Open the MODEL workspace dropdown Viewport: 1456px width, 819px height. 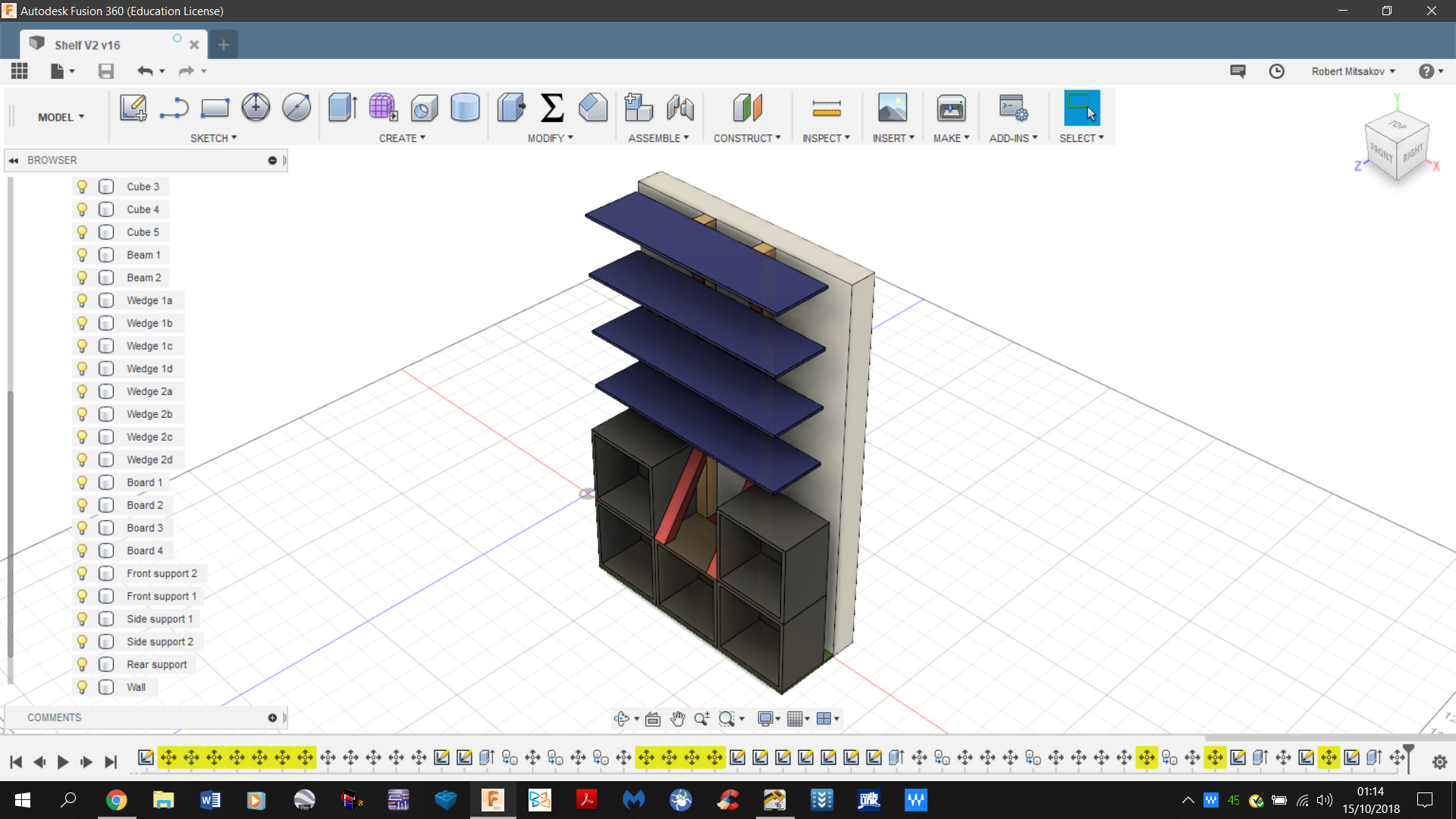(x=61, y=117)
